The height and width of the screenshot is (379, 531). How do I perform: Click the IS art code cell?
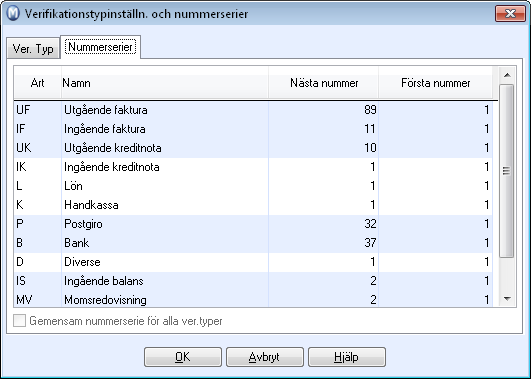[37, 280]
